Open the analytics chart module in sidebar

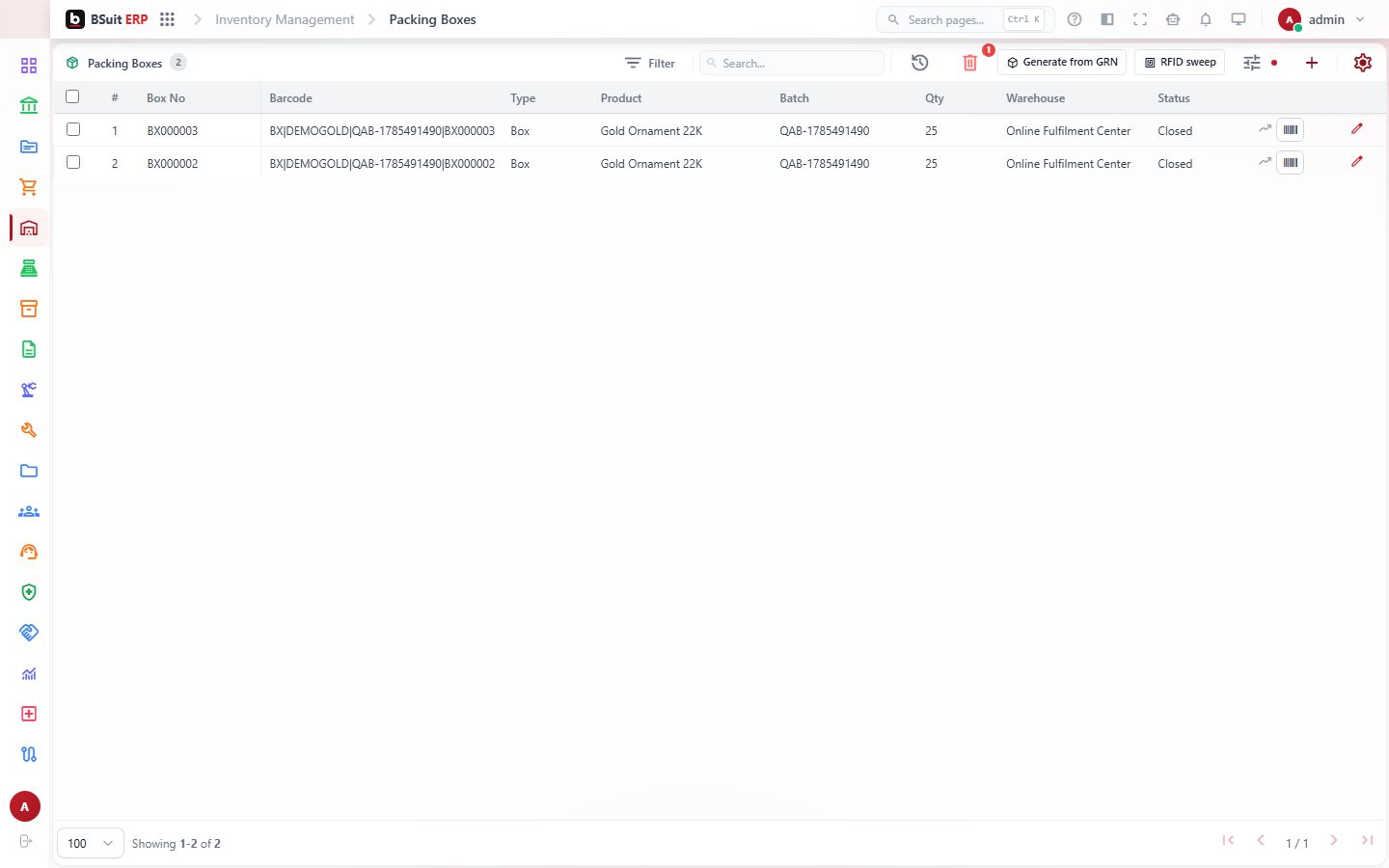point(29,673)
